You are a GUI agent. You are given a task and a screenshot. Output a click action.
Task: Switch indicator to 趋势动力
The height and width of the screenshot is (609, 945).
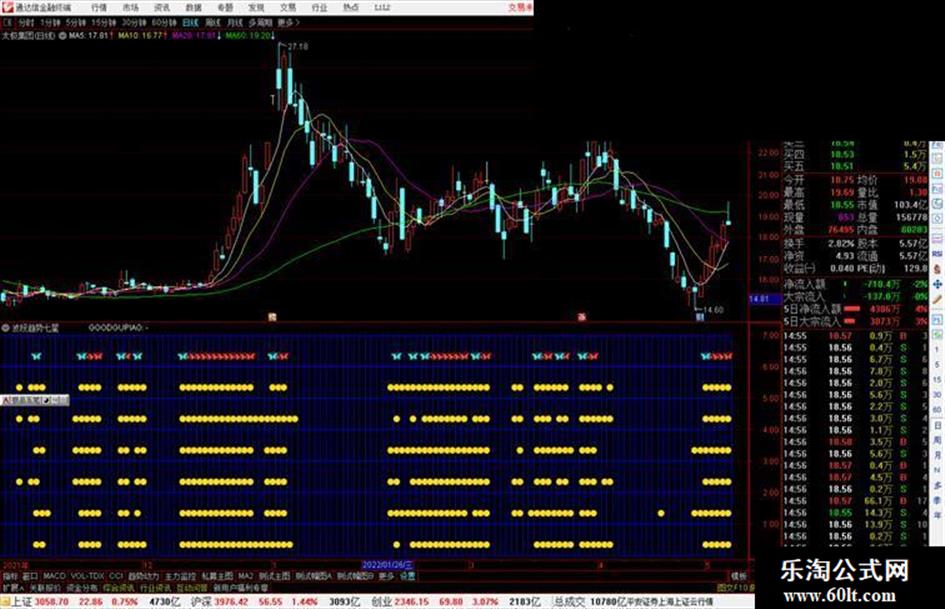tap(144, 576)
